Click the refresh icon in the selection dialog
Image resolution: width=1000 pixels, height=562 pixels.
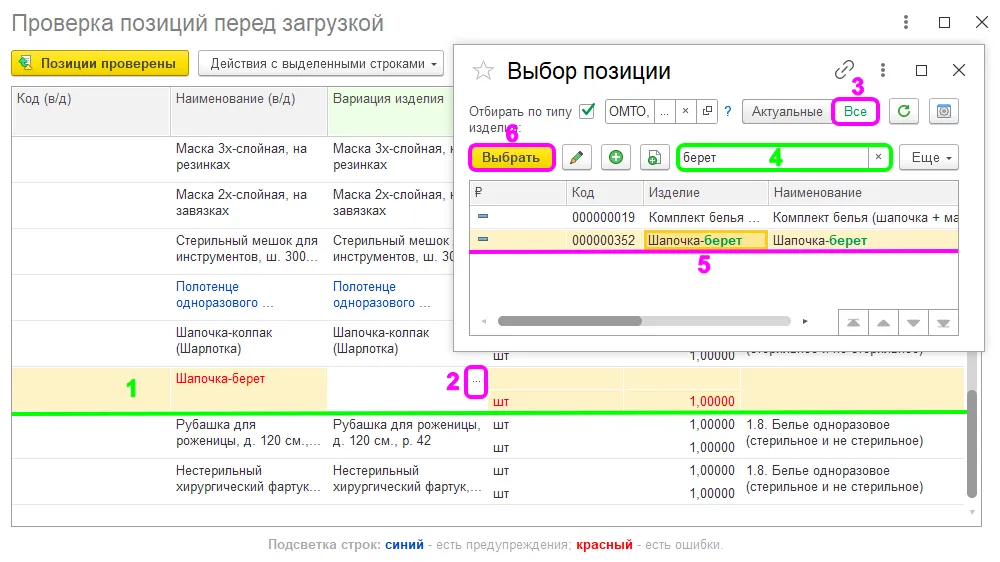[x=904, y=111]
